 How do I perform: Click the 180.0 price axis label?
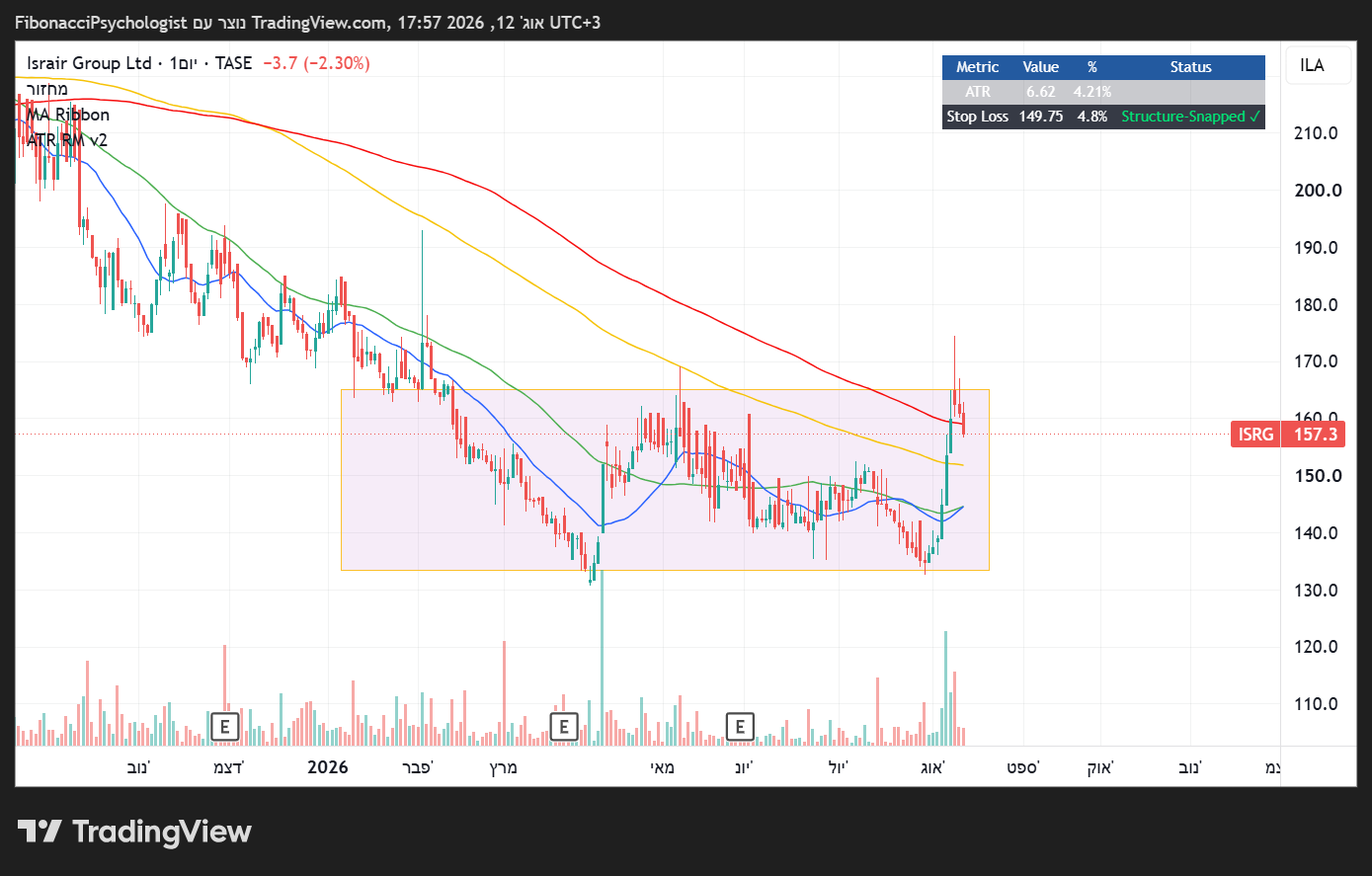point(1317,305)
